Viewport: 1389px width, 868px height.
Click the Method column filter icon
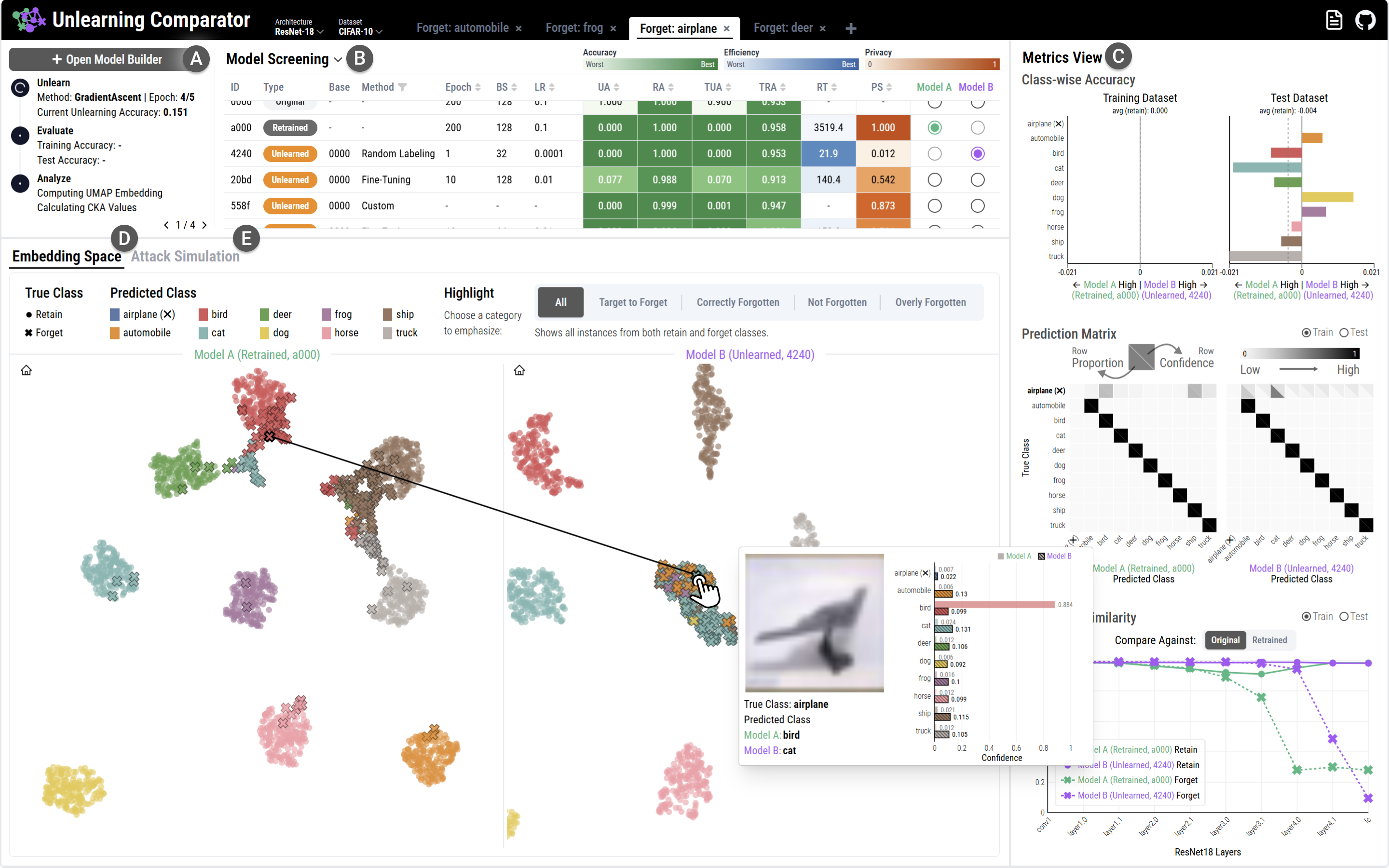(402, 87)
